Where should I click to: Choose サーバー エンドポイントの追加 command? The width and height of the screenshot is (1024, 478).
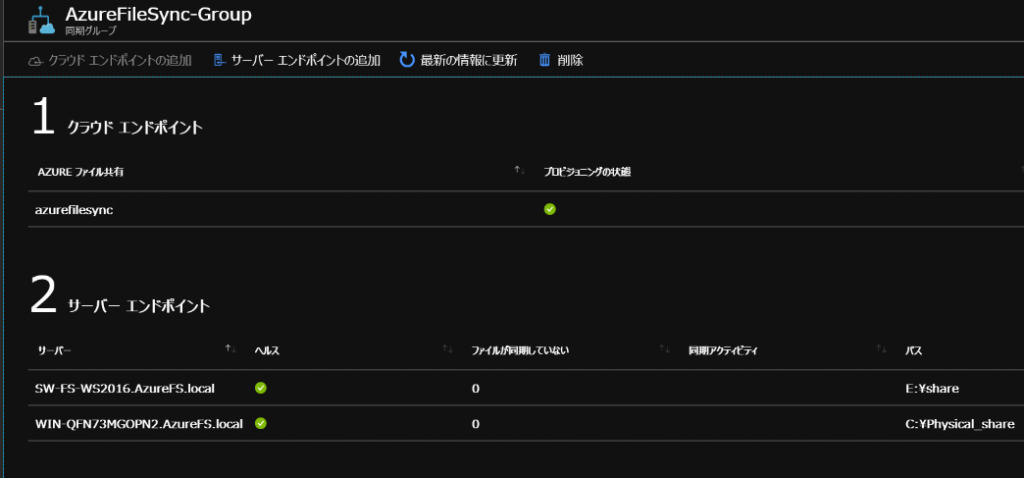tap(297, 61)
